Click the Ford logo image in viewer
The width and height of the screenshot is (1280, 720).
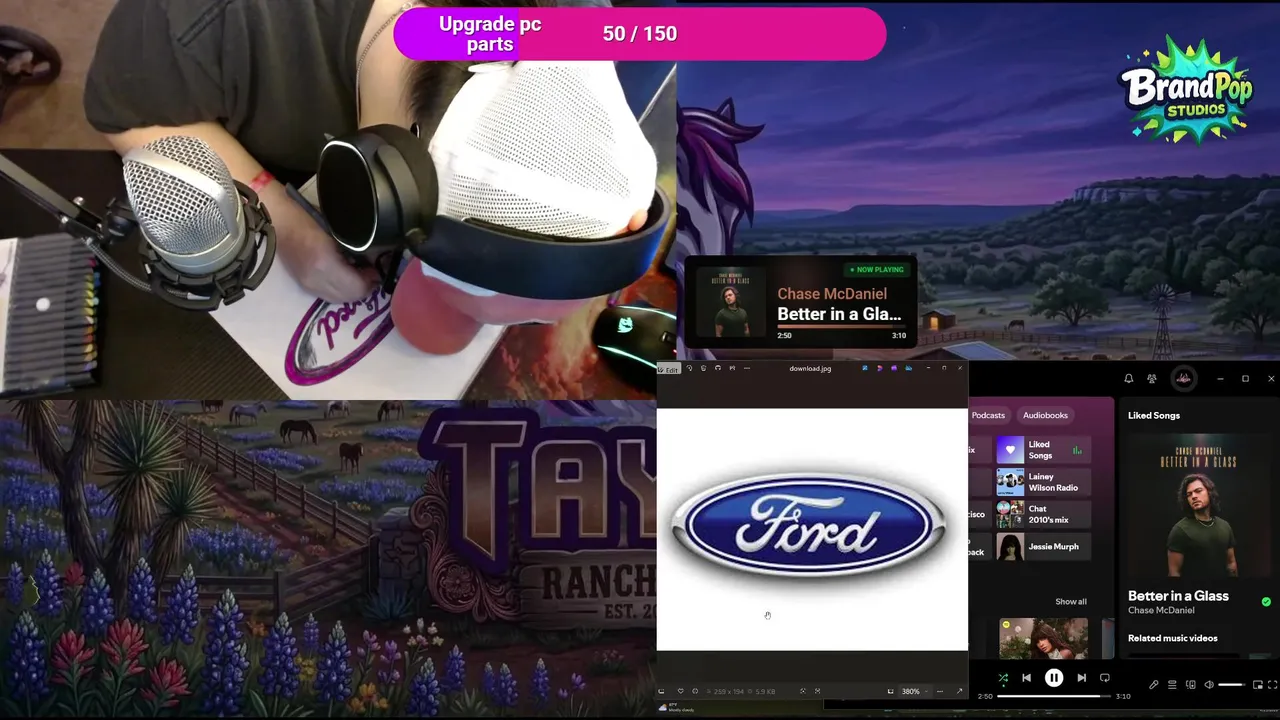tap(809, 526)
